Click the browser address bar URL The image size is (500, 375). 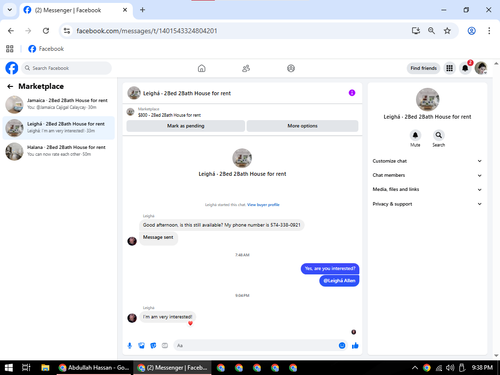(147, 31)
